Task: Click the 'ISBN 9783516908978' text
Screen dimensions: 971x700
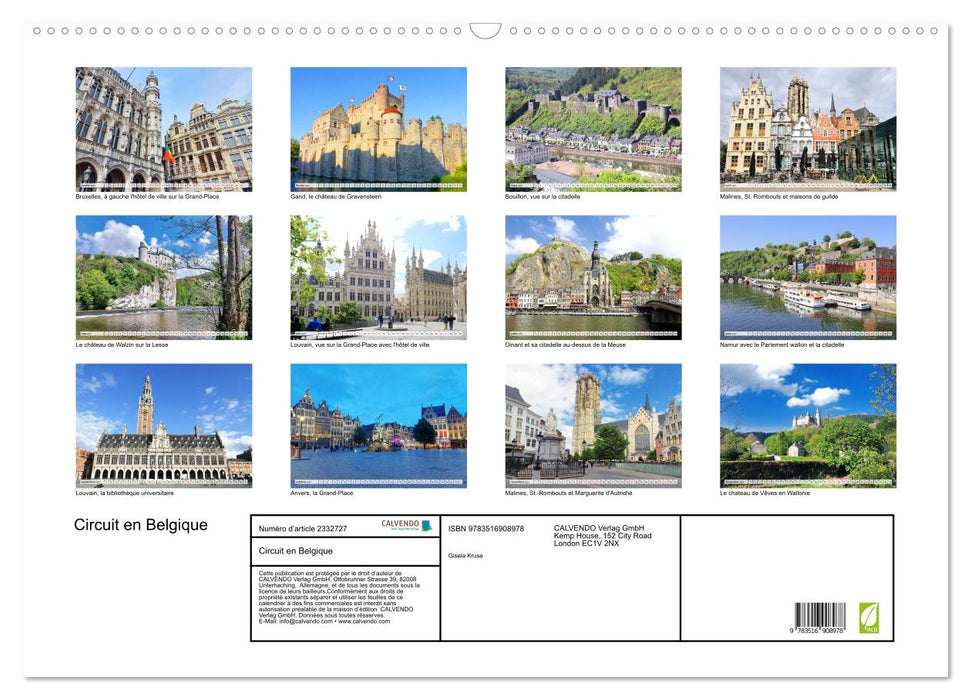Action: pos(486,528)
